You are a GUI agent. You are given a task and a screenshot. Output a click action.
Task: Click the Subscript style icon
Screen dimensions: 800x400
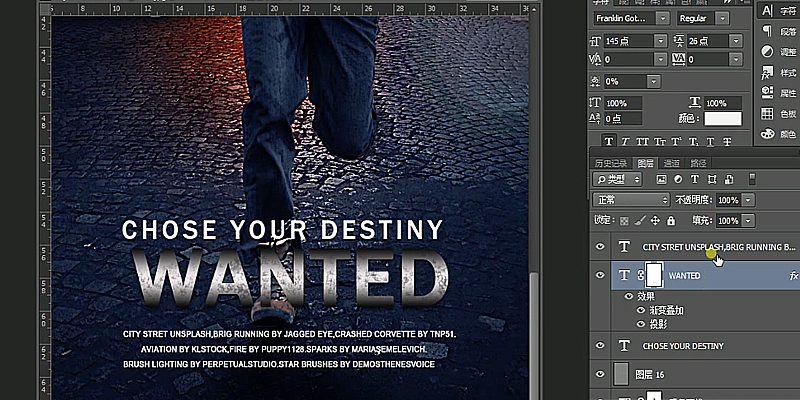point(693,141)
